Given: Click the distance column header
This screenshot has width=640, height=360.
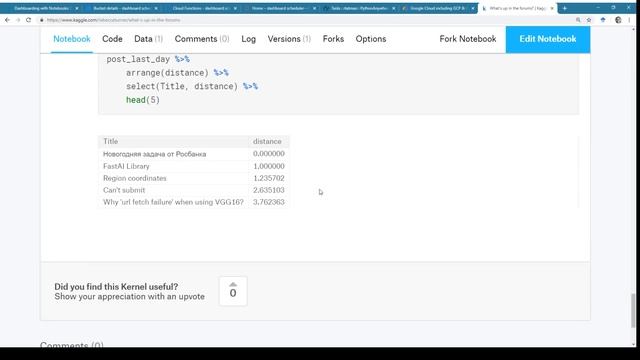Looking at the screenshot, I should tap(267, 141).
